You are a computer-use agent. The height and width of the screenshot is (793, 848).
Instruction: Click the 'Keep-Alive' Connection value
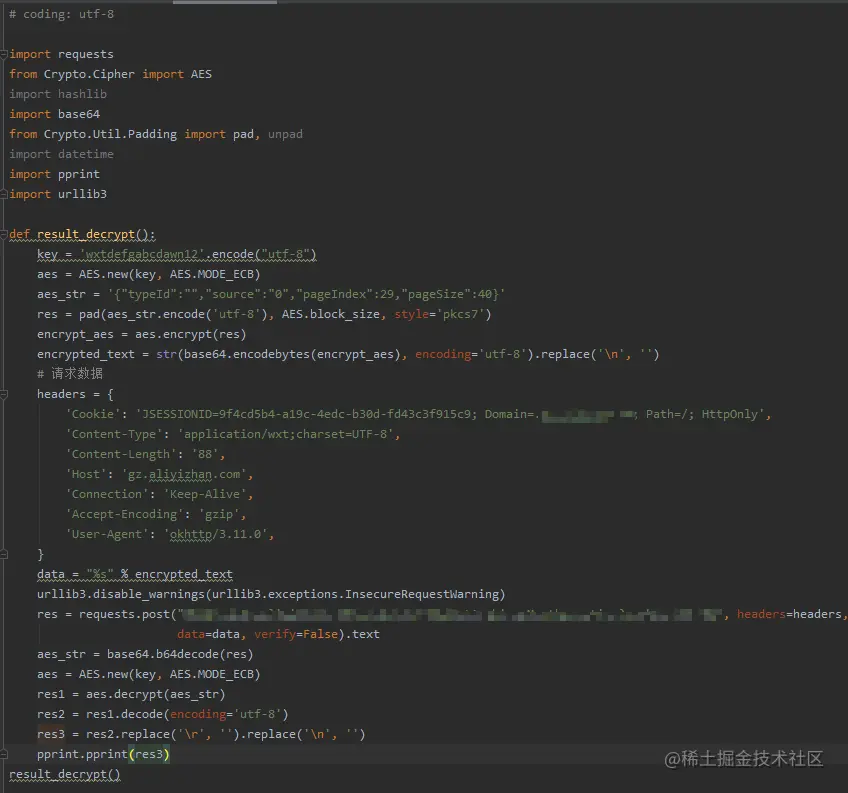204,494
